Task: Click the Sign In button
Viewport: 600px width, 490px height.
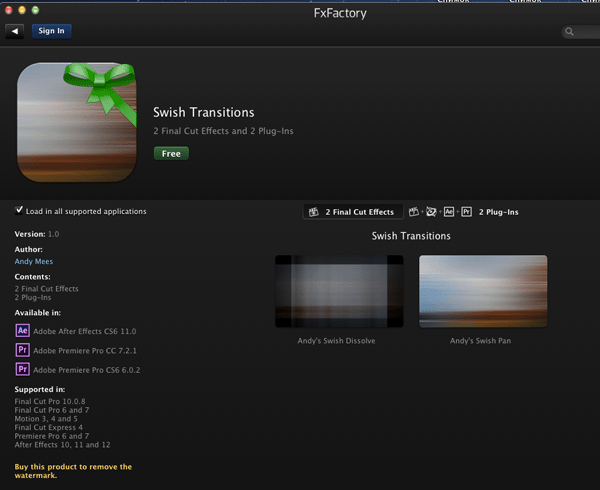Action: coord(51,31)
